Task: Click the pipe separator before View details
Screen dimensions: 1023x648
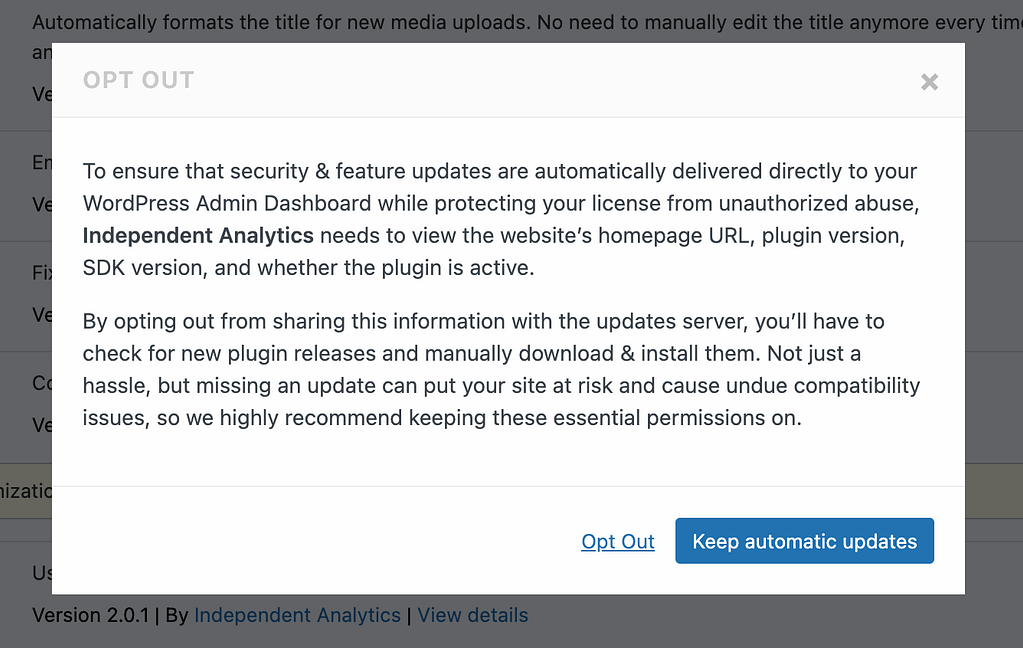Action: pos(408,615)
